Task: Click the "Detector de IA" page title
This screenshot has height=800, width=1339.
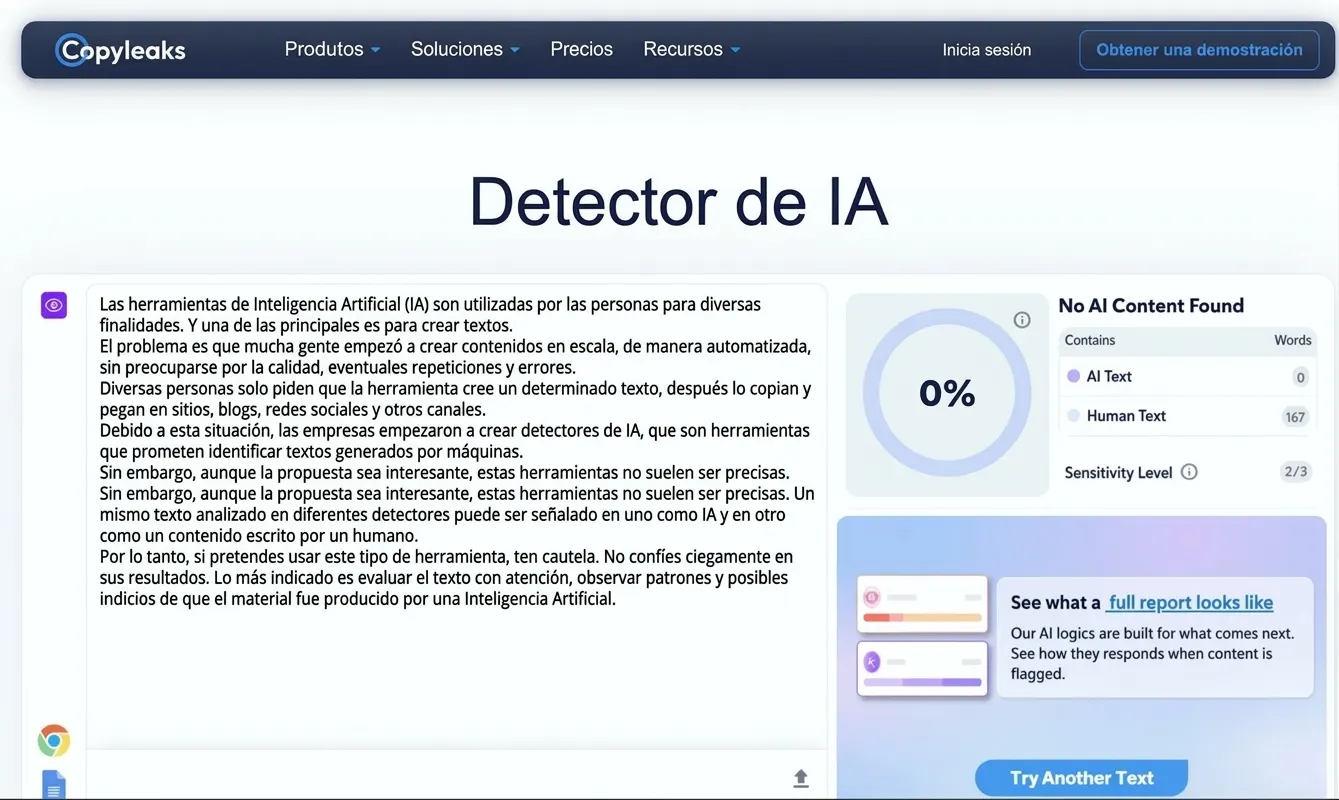Action: pyautogui.click(x=678, y=201)
